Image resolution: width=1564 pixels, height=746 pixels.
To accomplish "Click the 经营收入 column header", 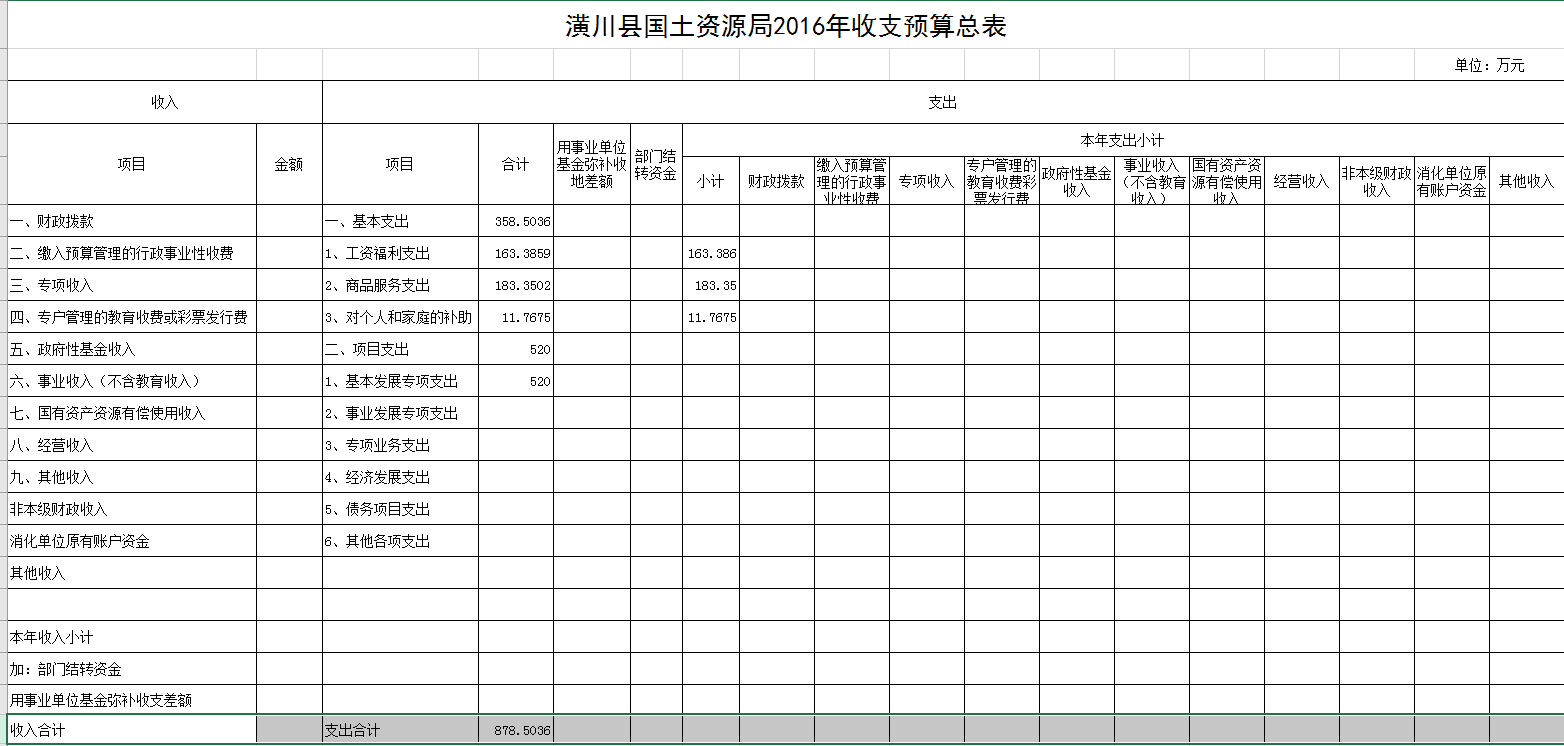I will click(1301, 181).
